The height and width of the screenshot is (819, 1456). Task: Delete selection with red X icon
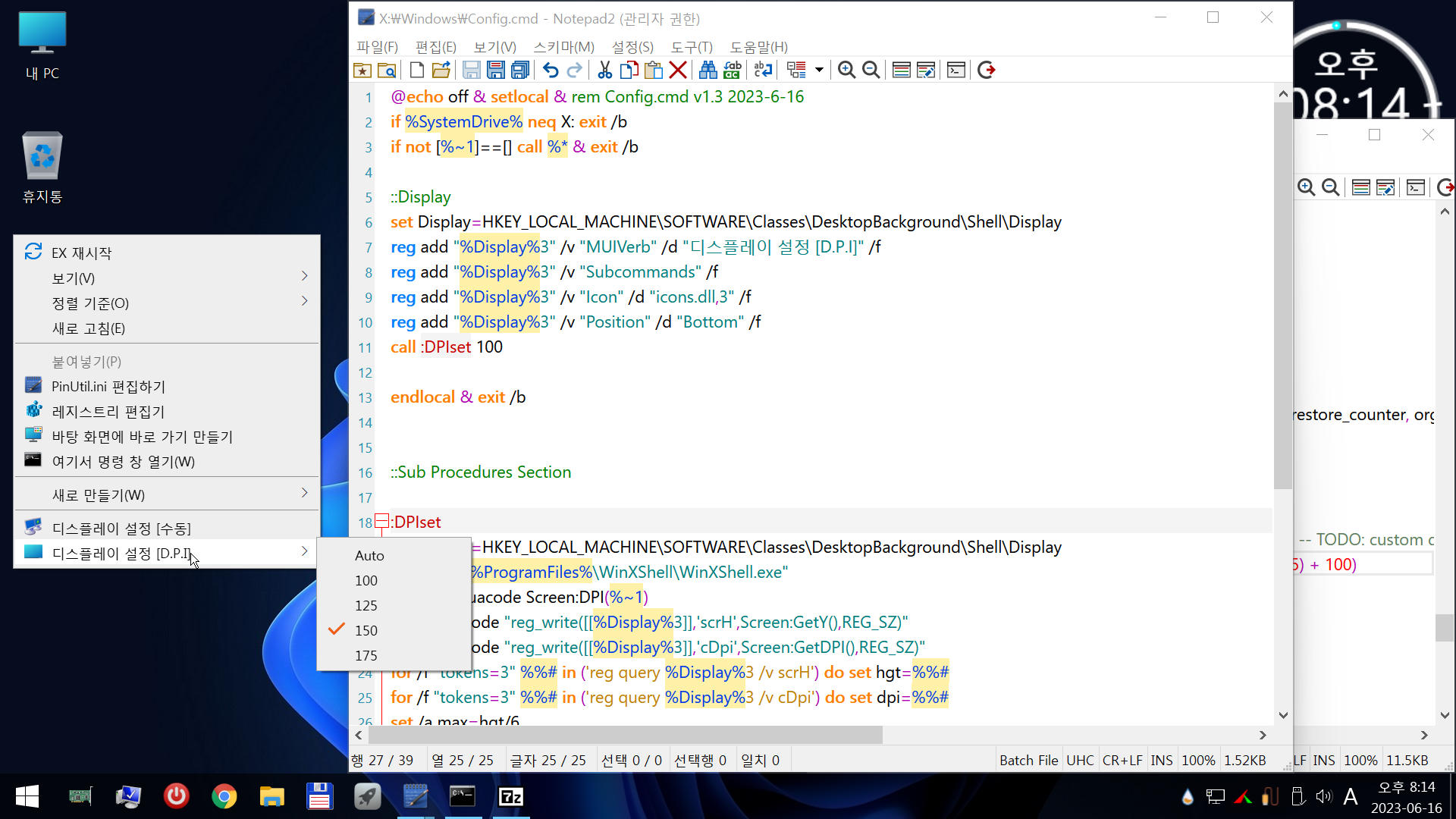tap(678, 71)
